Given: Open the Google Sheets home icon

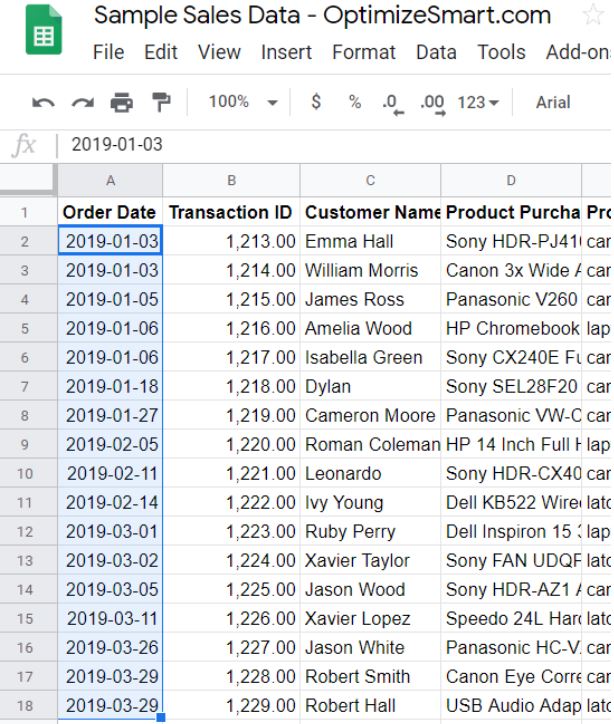Looking at the screenshot, I should [43, 30].
